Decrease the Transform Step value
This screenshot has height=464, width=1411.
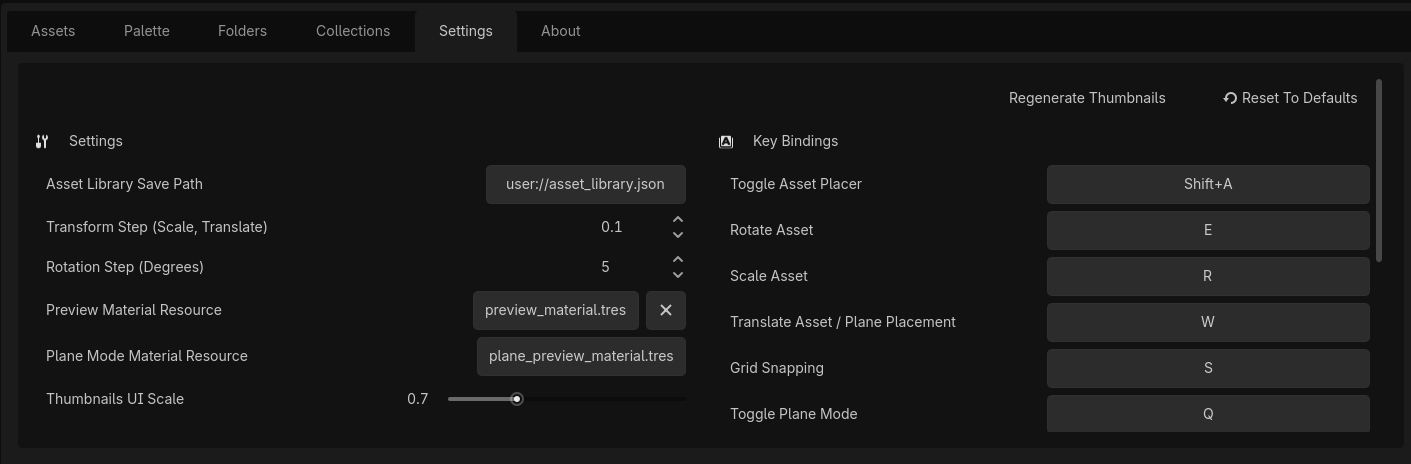(x=678, y=235)
